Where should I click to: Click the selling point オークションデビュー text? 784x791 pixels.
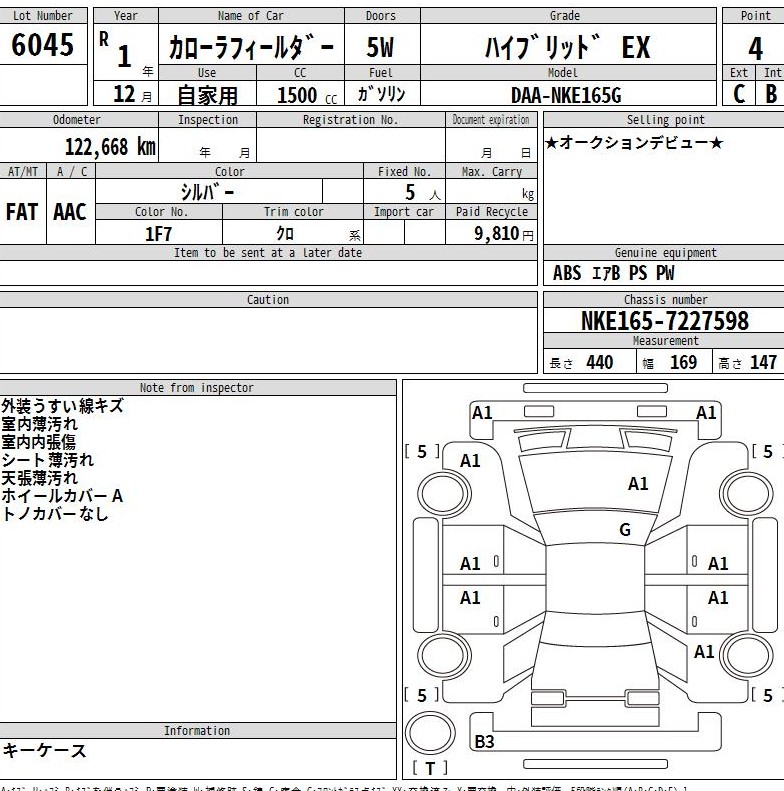[x=634, y=143]
